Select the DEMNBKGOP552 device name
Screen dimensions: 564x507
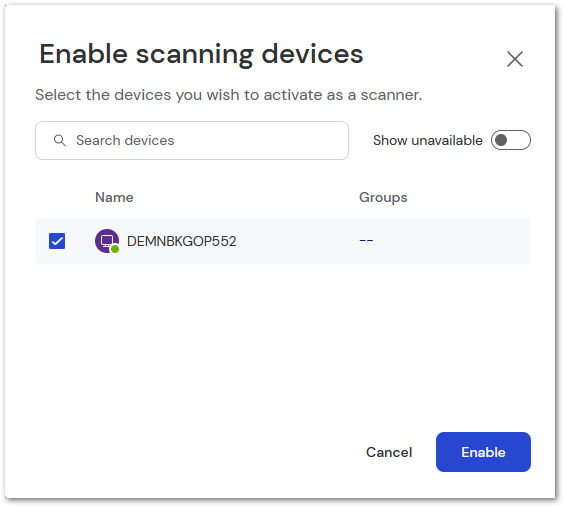tap(182, 241)
